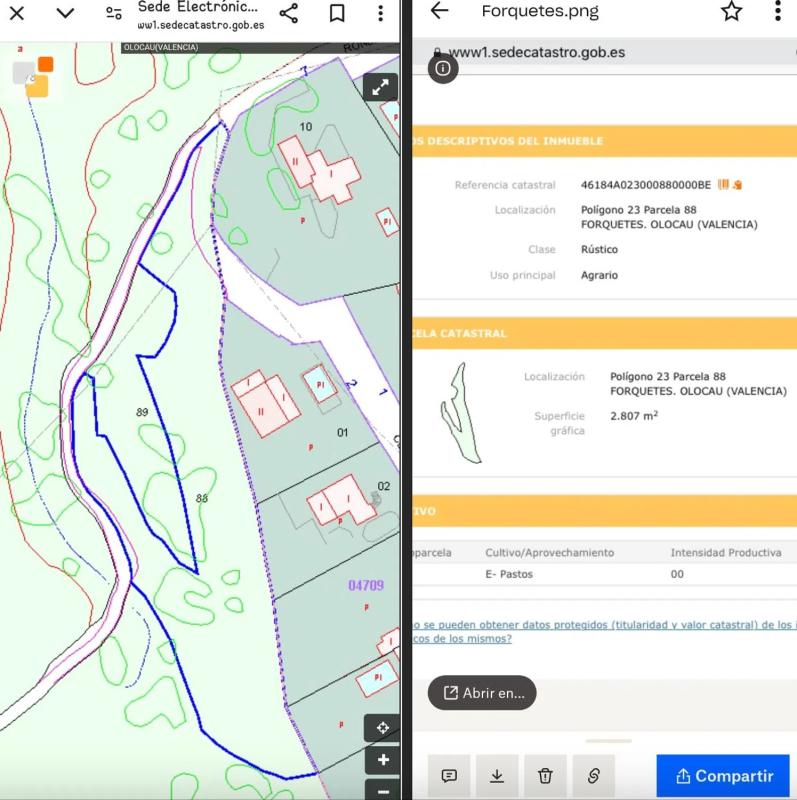Open the file viewer's three-dot options menu

[777, 11]
